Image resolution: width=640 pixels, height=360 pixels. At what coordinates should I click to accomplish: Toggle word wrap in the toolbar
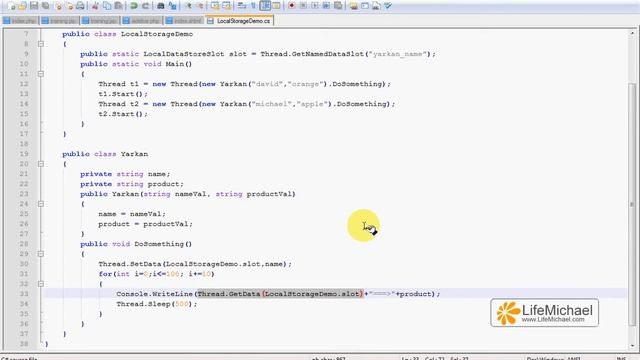242,6
